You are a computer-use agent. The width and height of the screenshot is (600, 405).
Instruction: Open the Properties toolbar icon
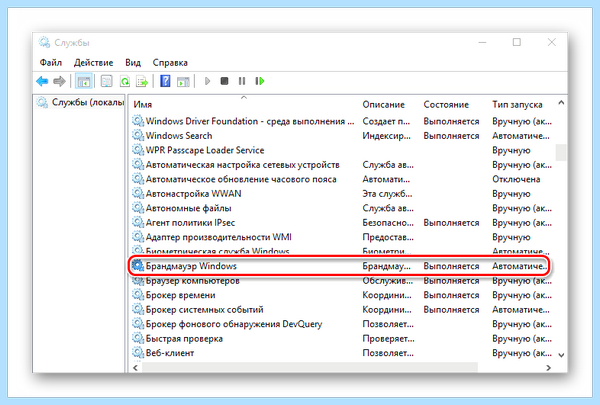106,81
